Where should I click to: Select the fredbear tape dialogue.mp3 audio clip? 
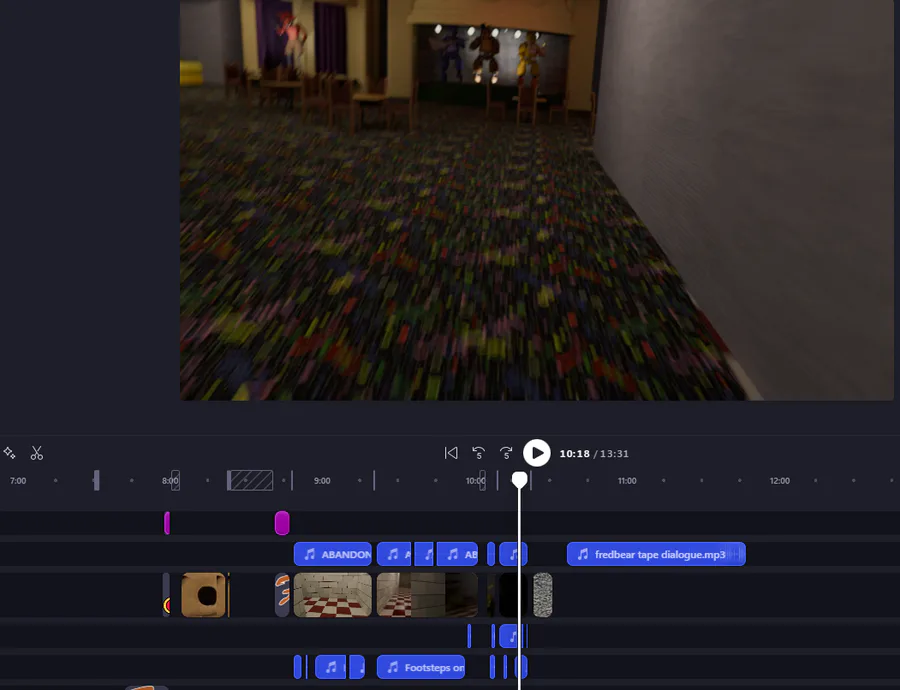(656, 555)
